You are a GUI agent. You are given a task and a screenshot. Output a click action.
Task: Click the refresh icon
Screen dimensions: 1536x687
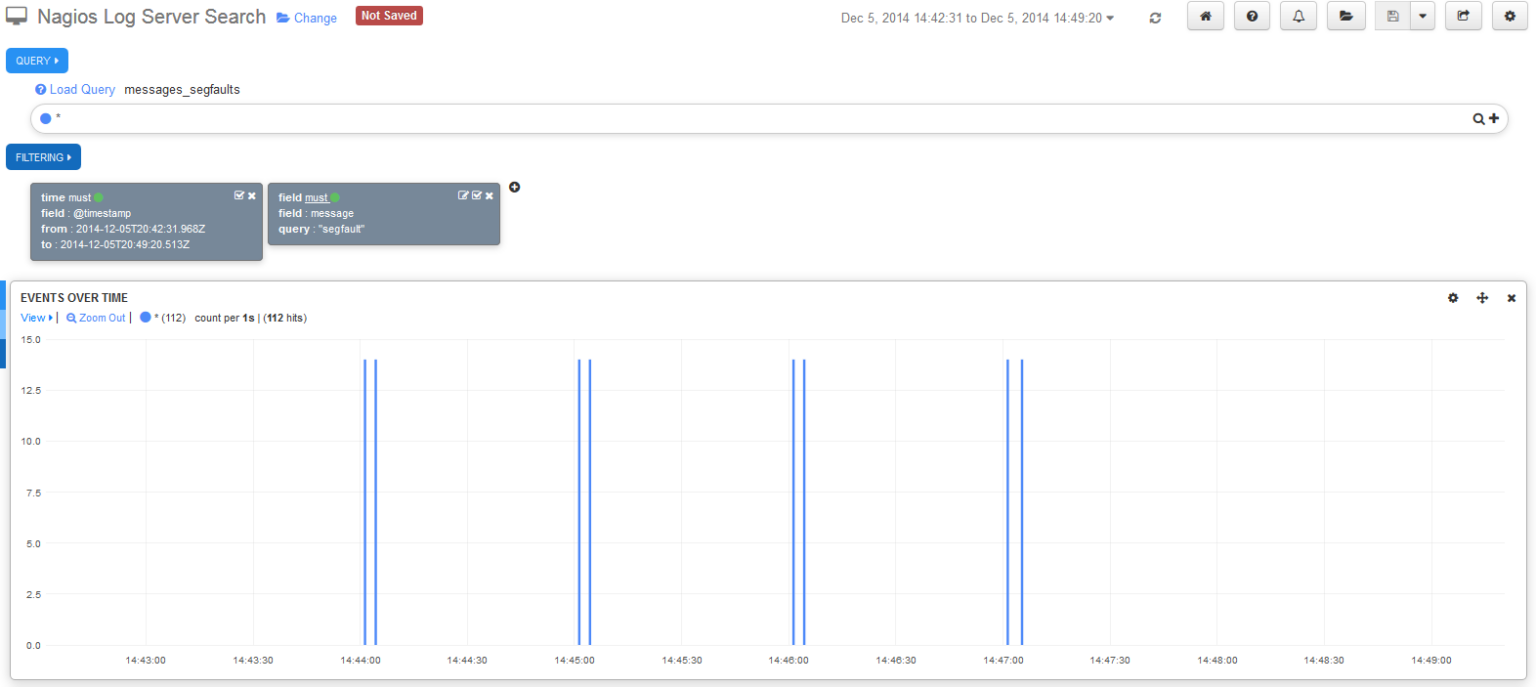click(1155, 18)
